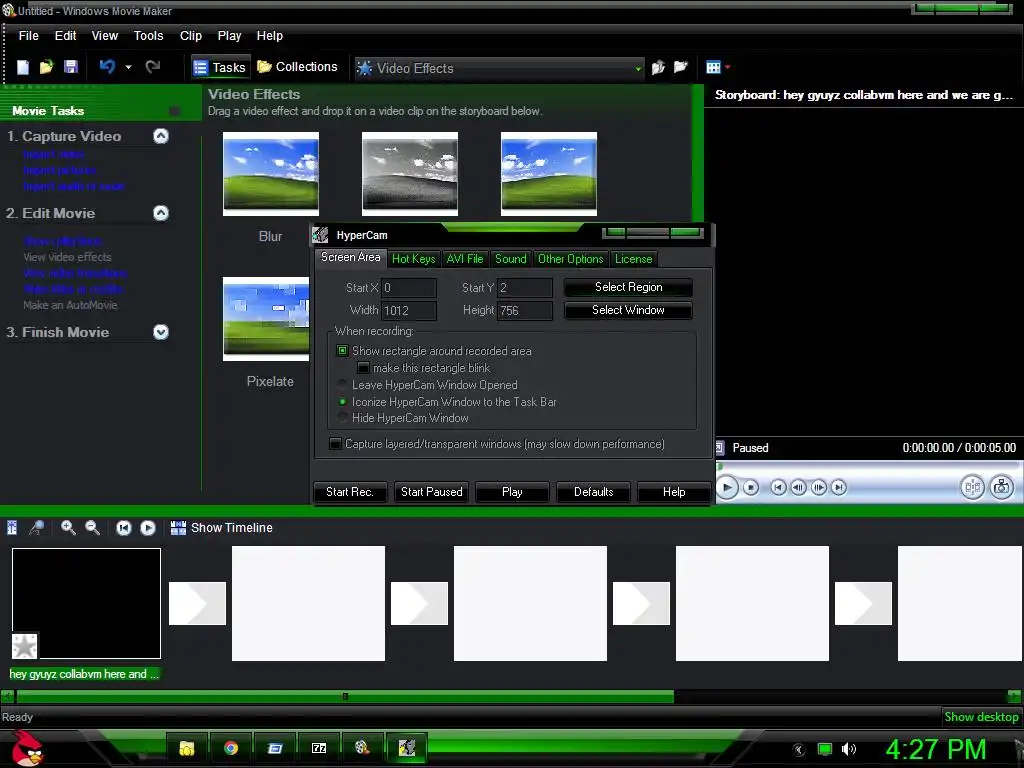
Task: Open the Views icon dropdown arrow
Action: click(728, 67)
